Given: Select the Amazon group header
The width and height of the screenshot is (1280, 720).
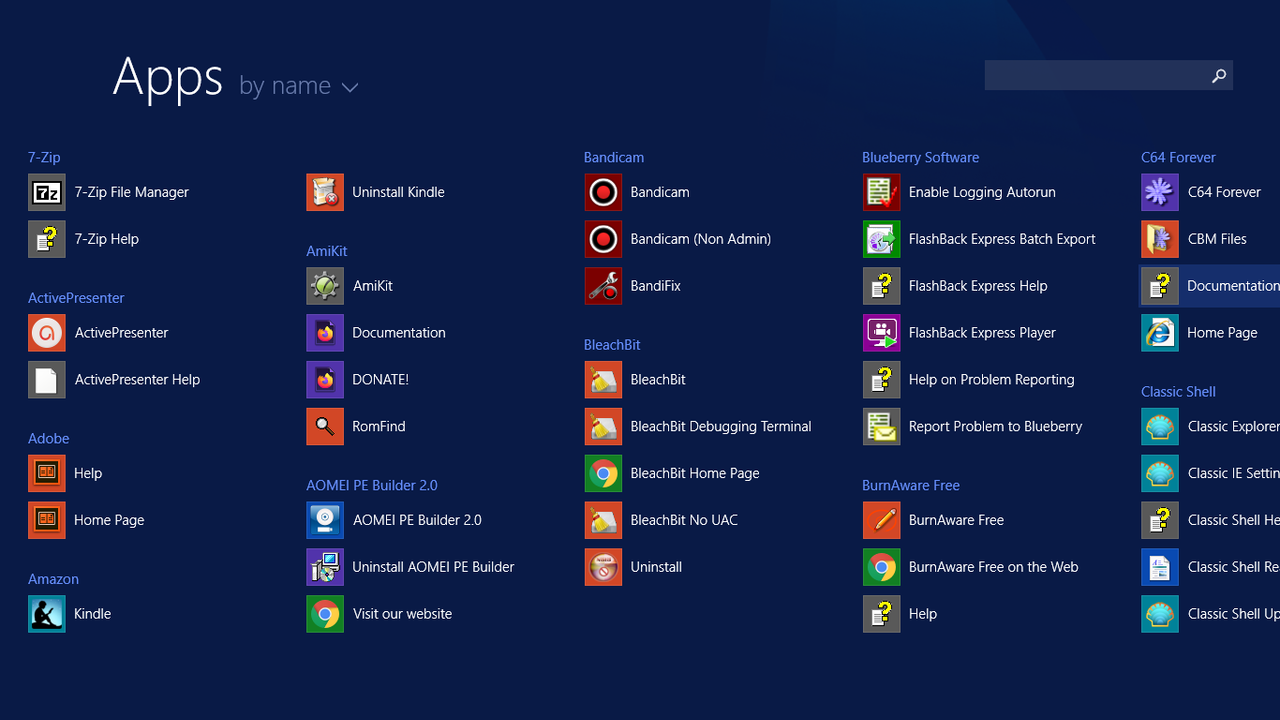Looking at the screenshot, I should click(53, 579).
